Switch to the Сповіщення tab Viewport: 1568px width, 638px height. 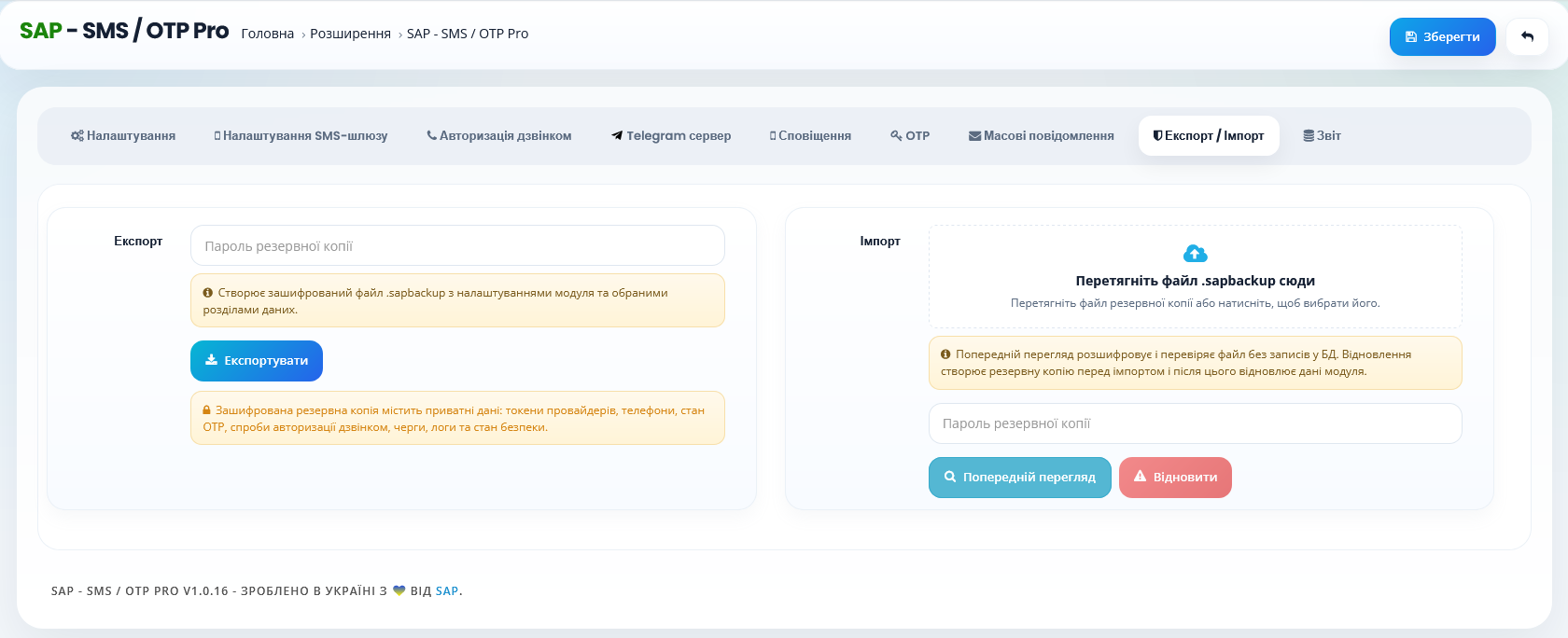click(810, 136)
